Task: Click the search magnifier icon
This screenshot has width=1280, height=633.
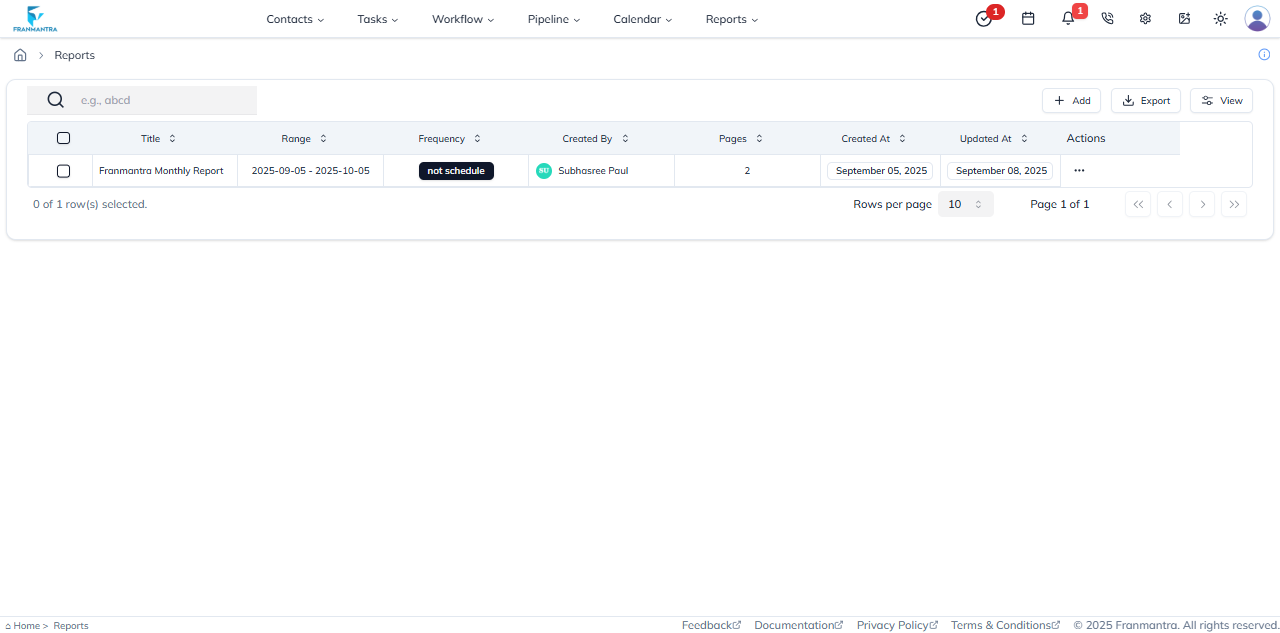Action: tap(55, 100)
